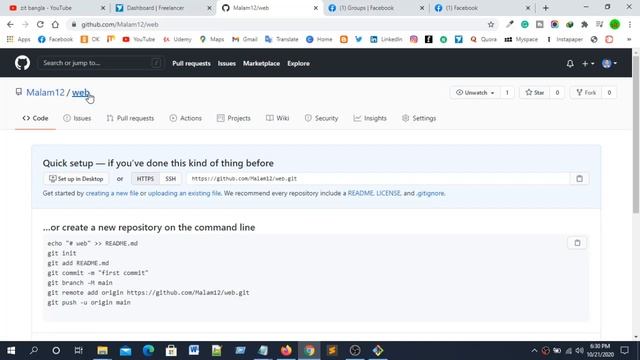This screenshot has width=640, height=360.
Task: Open the Udemy bookmark
Action: coord(178,39)
